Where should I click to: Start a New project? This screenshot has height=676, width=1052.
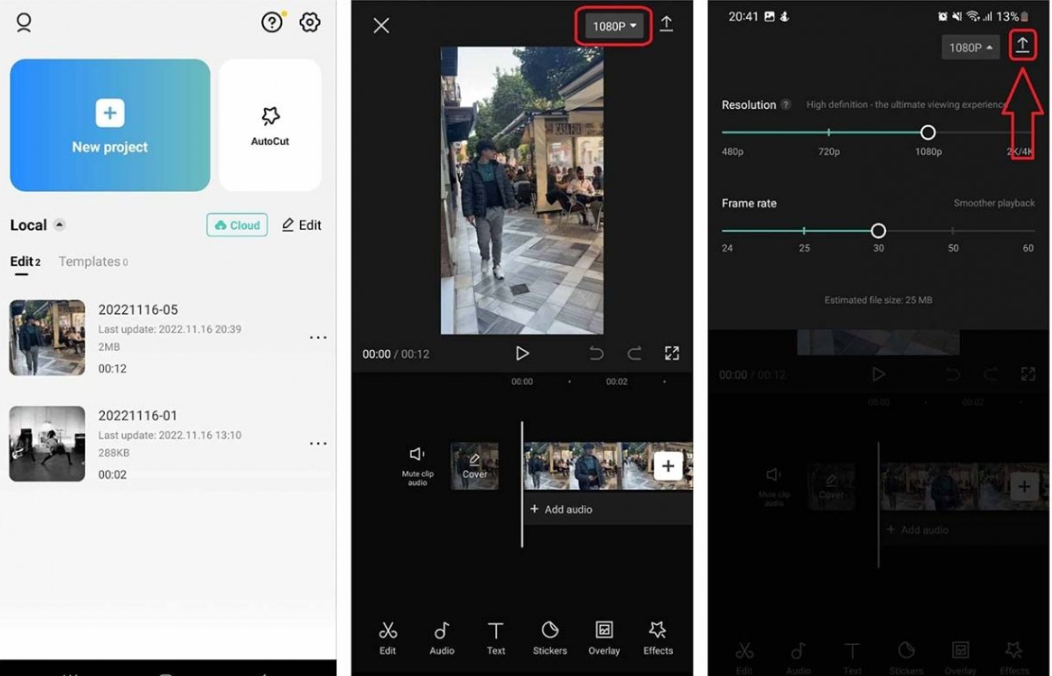click(110, 125)
